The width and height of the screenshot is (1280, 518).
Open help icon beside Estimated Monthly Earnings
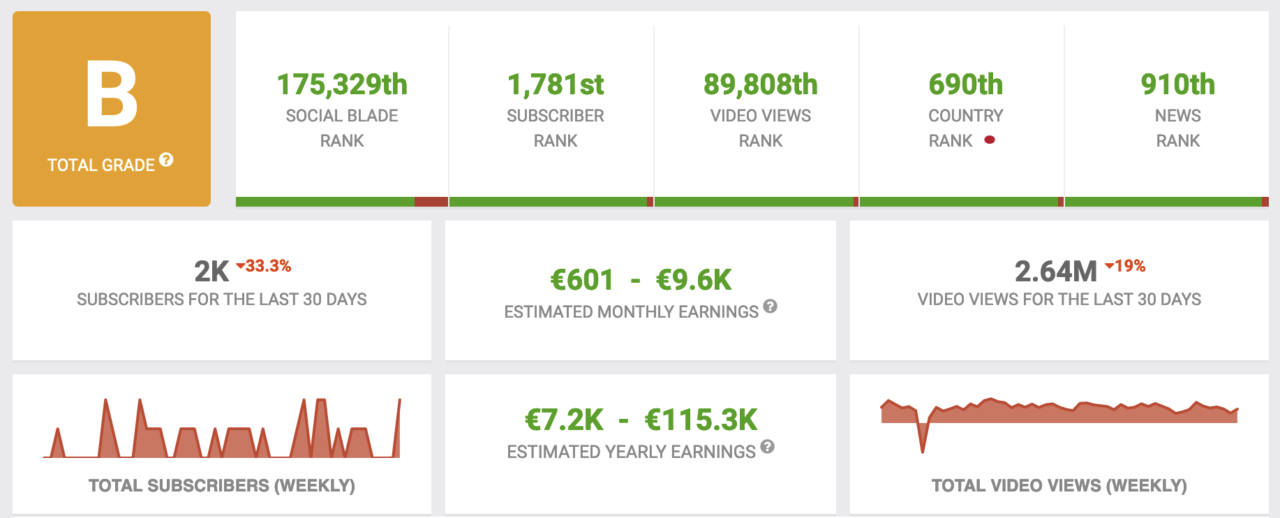pyautogui.click(x=770, y=307)
